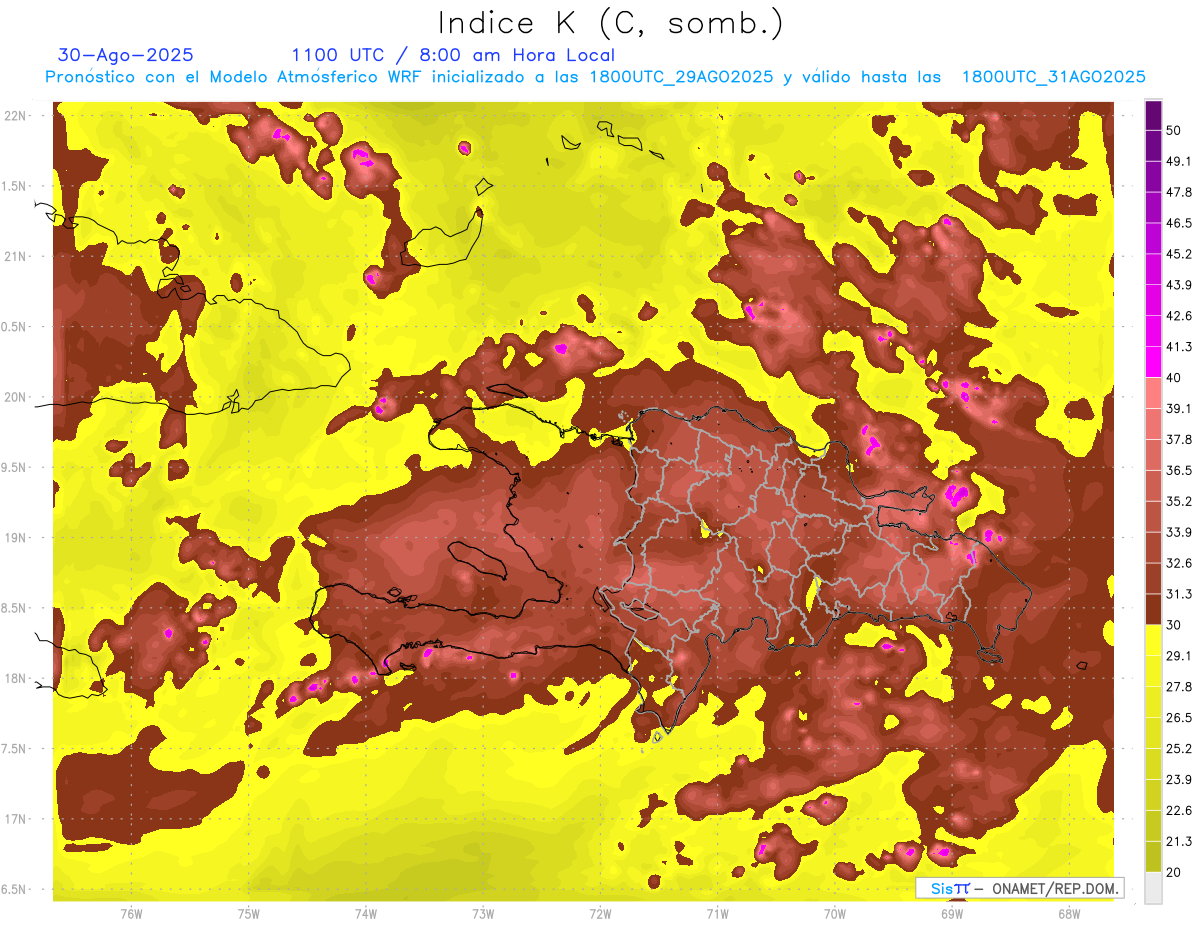Click the latitude label "22N"
1200x927 pixels.
click(15, 115)
